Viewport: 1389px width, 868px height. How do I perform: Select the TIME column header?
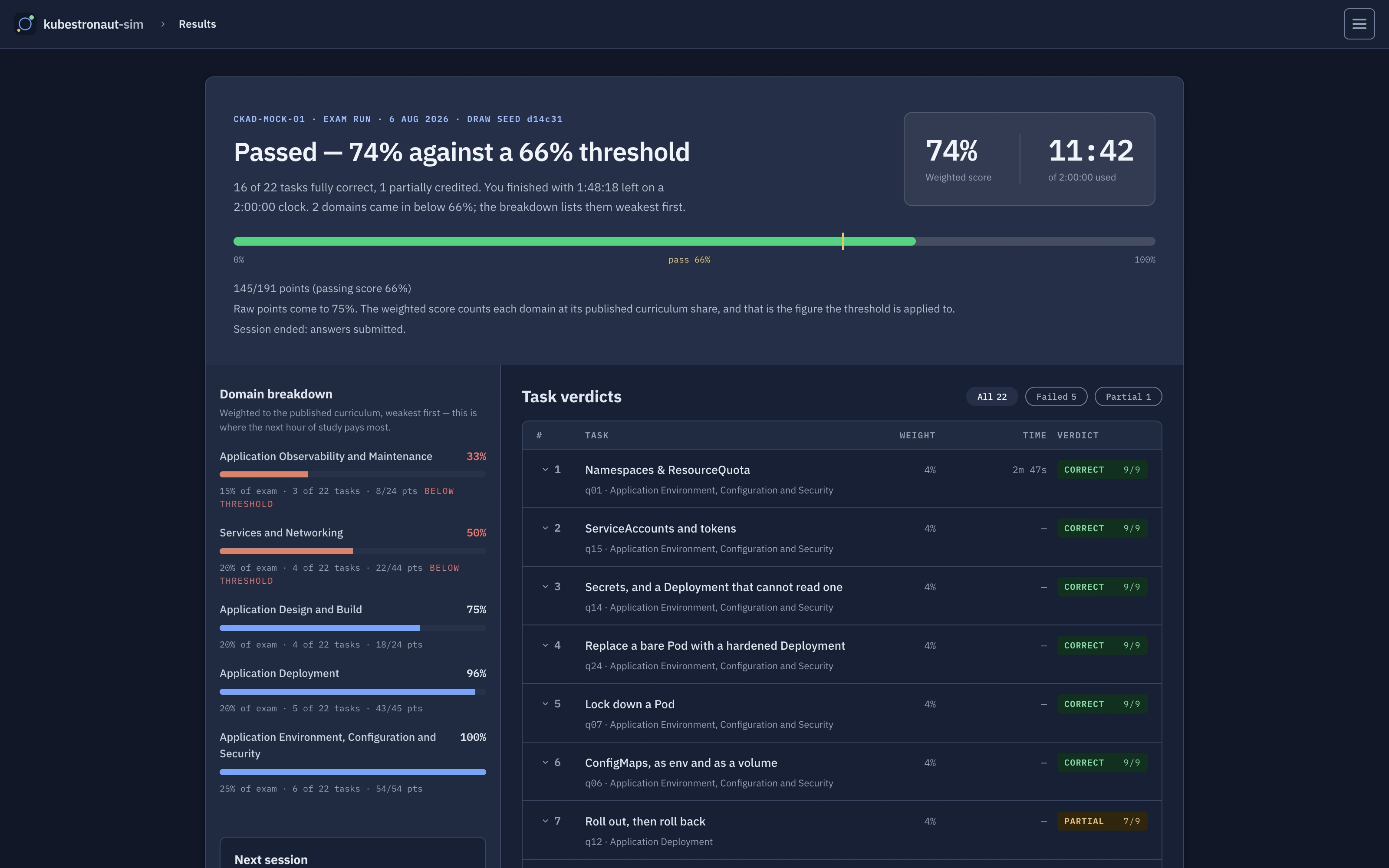tap(1034, 435)
